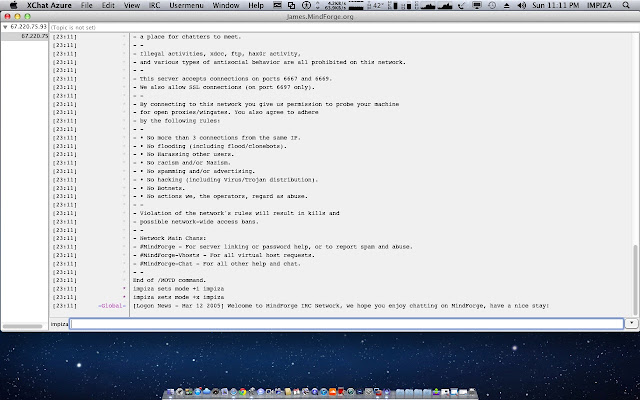
Task: Click the 'Network Main Chans:' line
Action: click(169, 238)
